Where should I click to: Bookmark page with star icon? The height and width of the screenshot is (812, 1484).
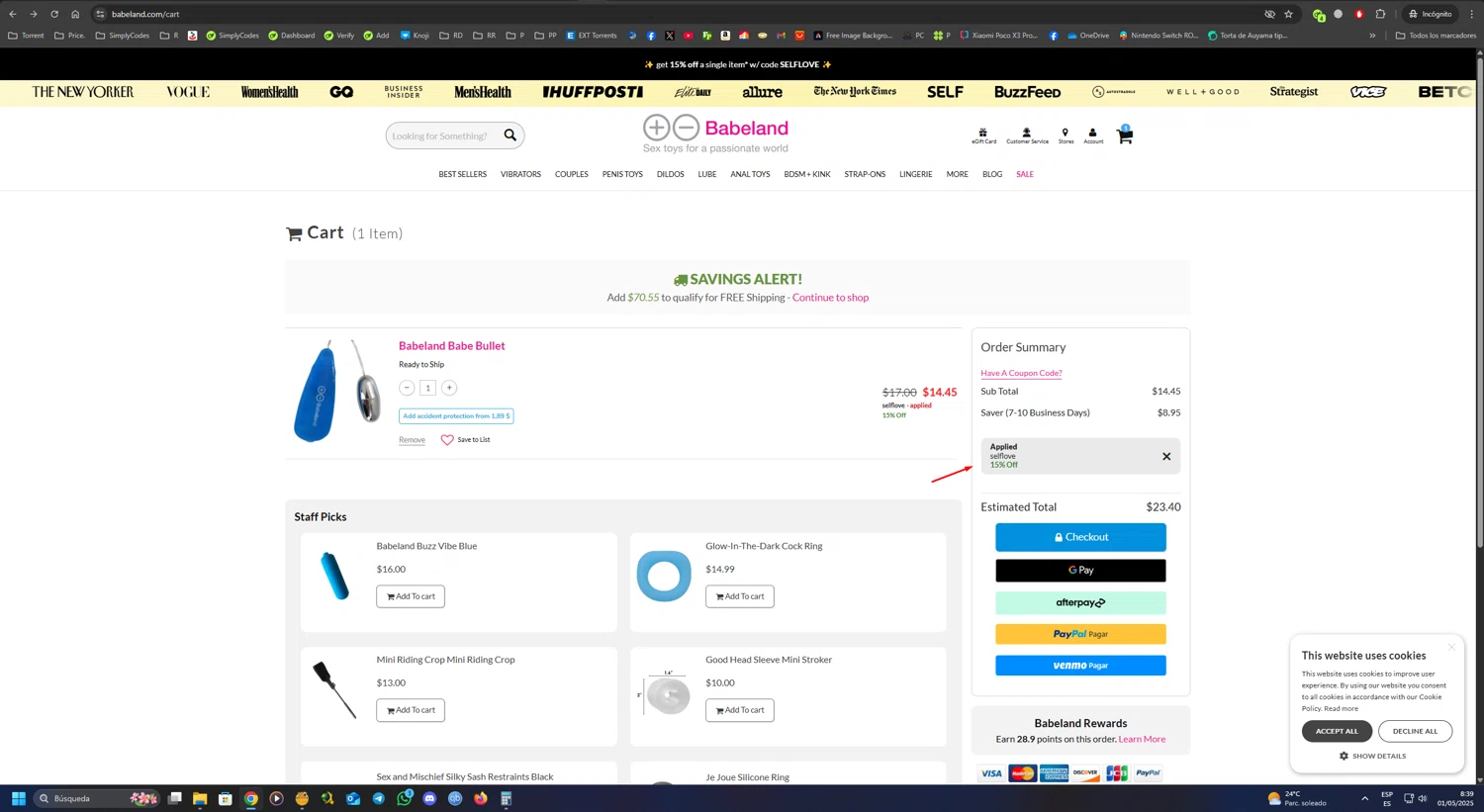point(1288,14)
